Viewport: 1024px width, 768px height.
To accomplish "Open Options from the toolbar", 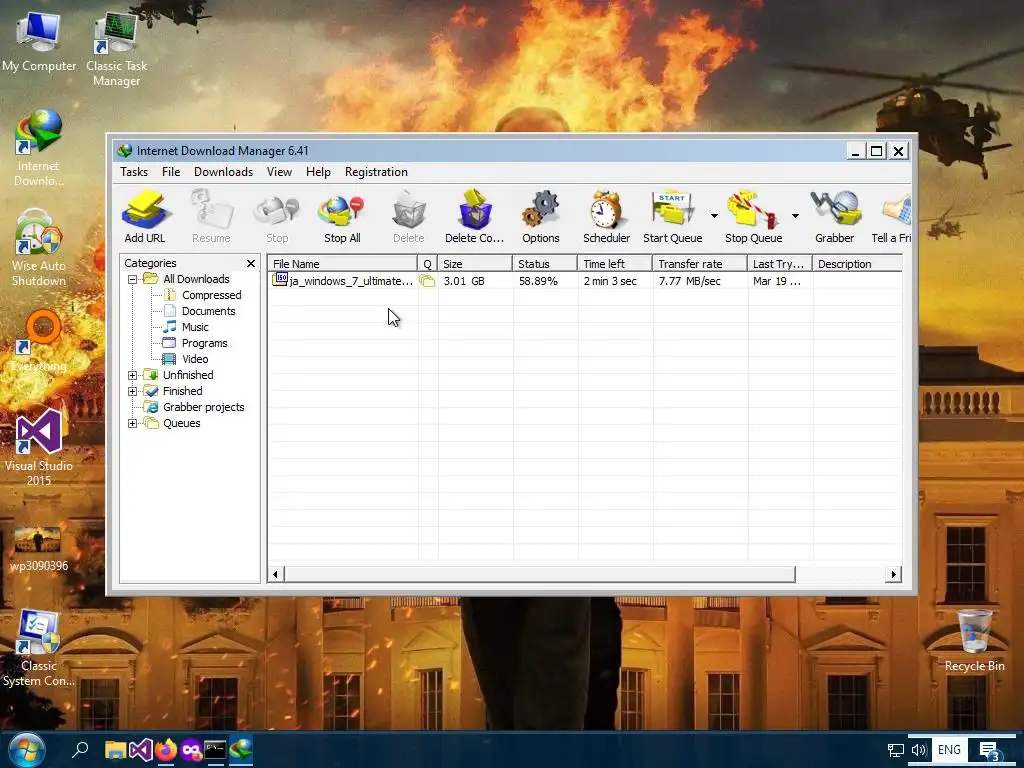I will tap(541, 217).
